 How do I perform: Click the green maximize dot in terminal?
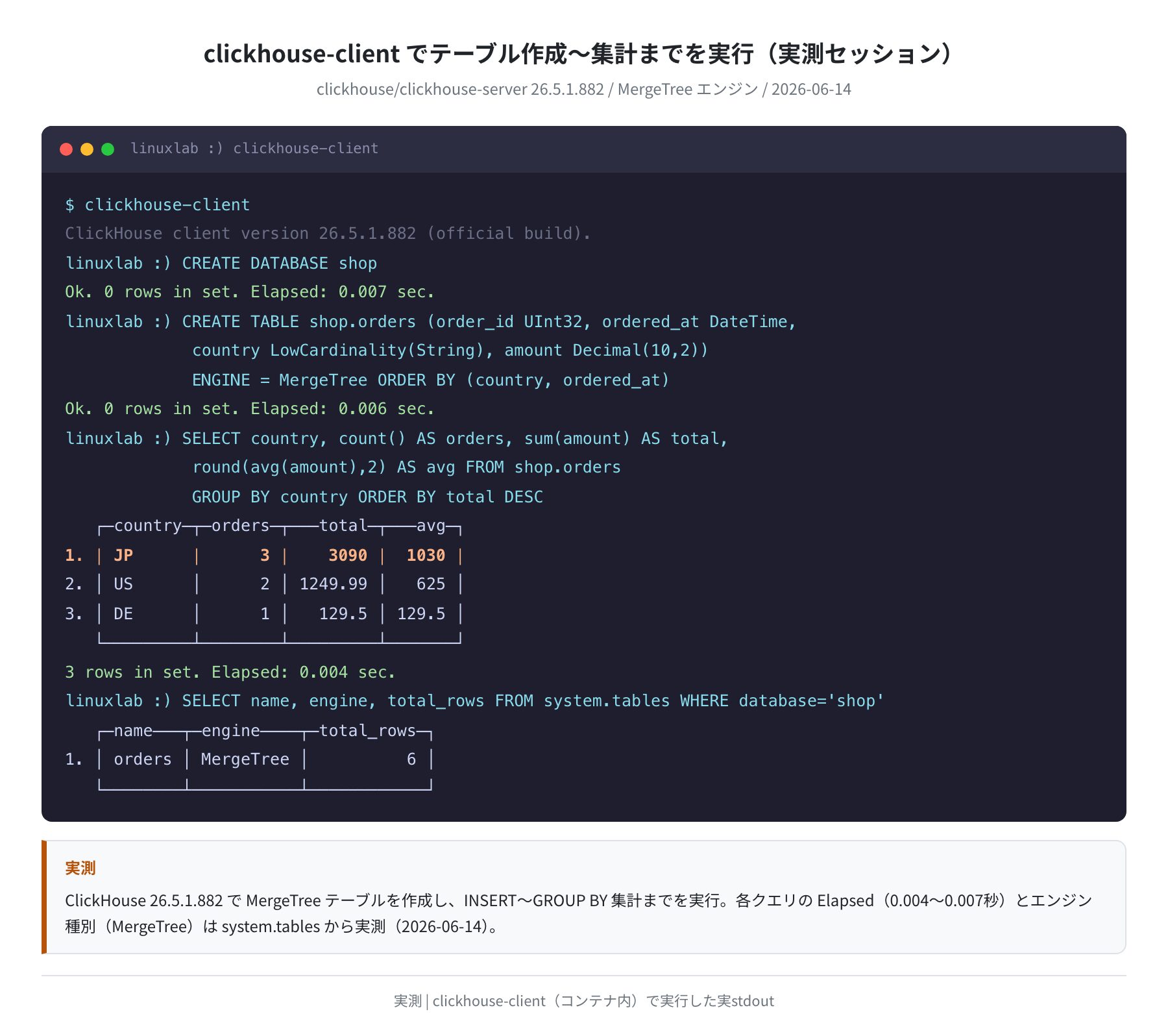(108, 149)
